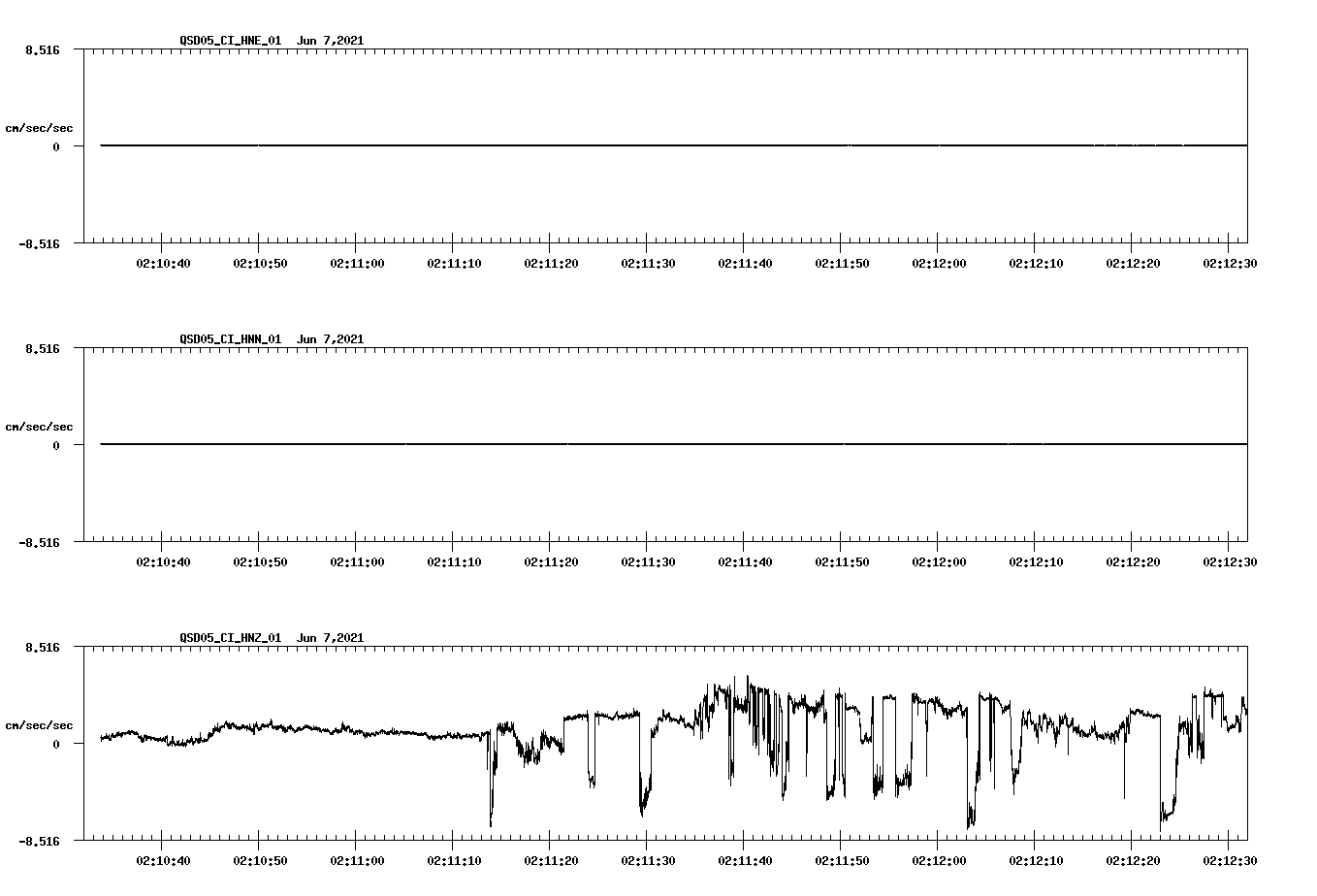This screenshot has height=896, width=1317.
Task: Click the QSD05_CI_HNN_01 plot title
Action: point(231,339)
